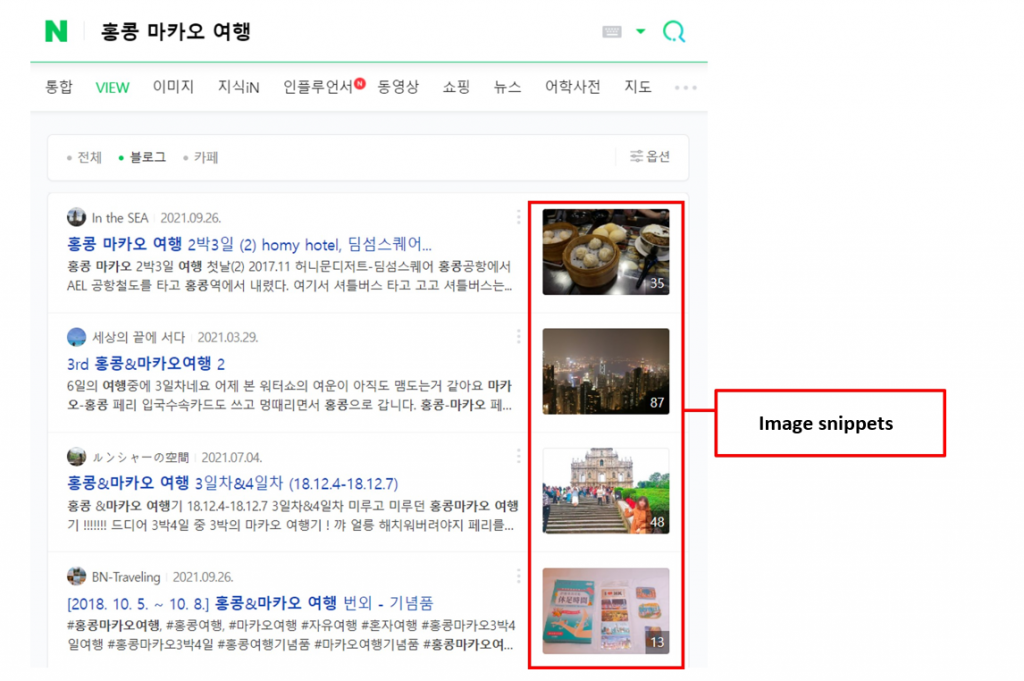Click the Naver logo
Image resolution: width=1024 pixels, height=681 pixels.
57,31
